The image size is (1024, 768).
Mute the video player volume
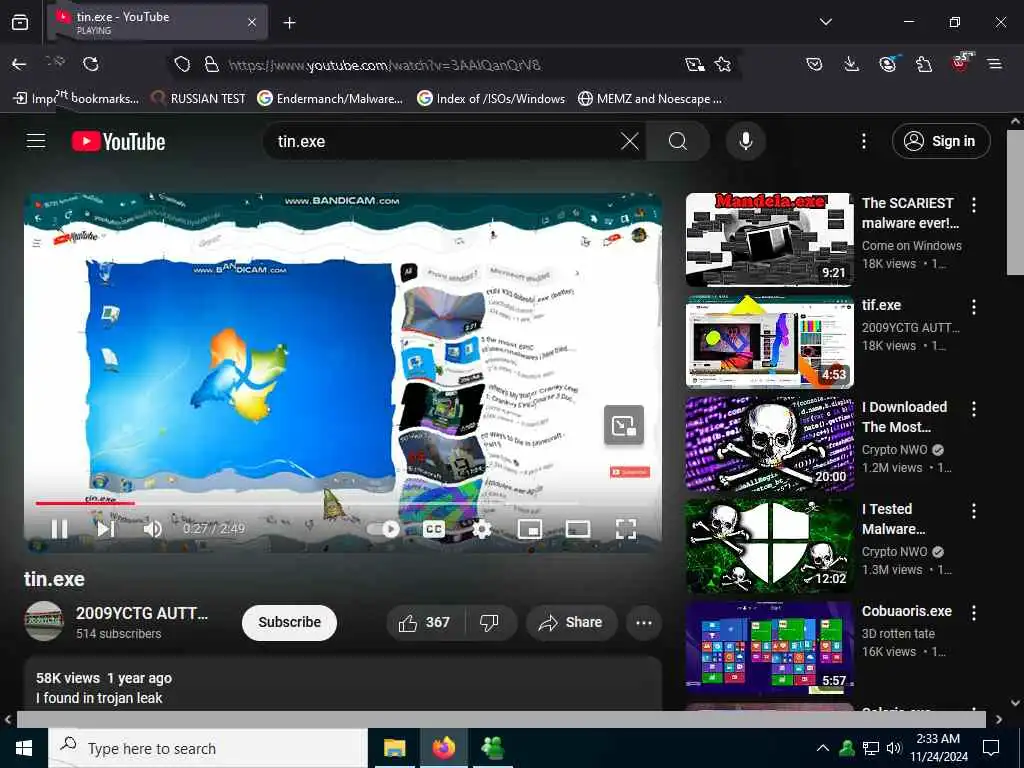[x=152, y=528]
